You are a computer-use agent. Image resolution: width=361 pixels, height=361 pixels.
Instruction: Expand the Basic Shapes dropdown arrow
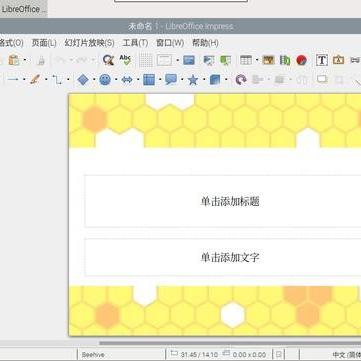[x=94, y=80]
